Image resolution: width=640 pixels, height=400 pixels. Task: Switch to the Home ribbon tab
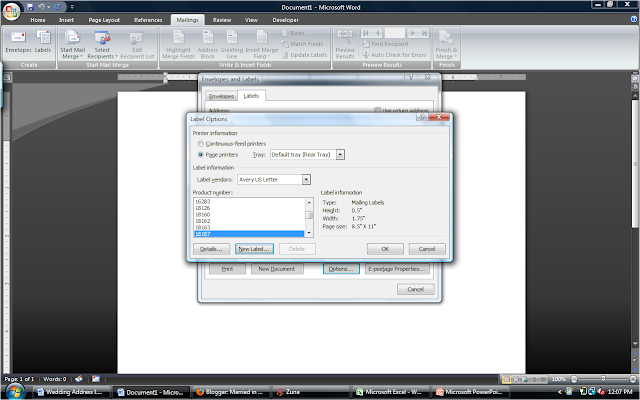coord(38,20)
